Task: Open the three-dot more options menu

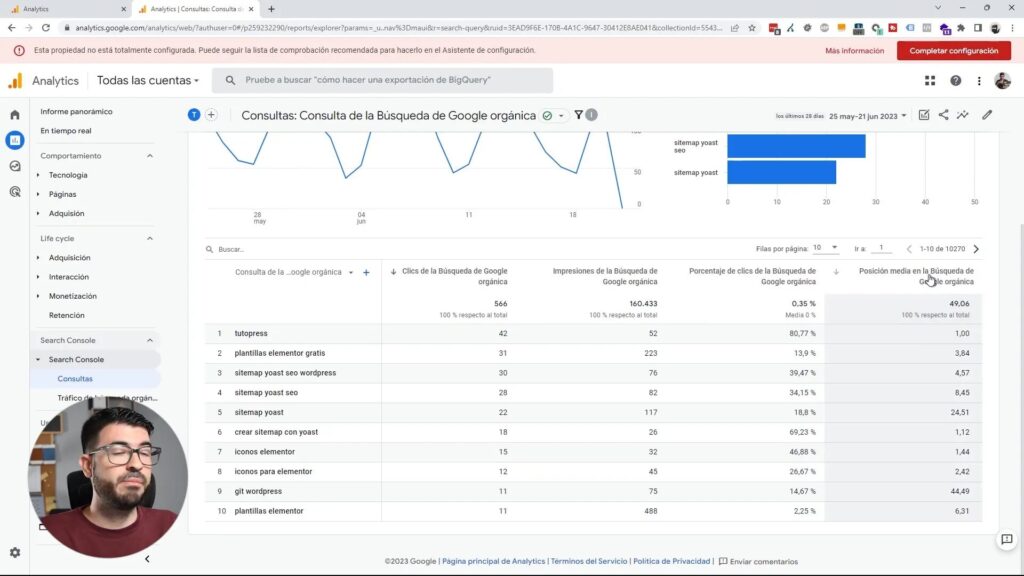Action: tap(979, 80)
